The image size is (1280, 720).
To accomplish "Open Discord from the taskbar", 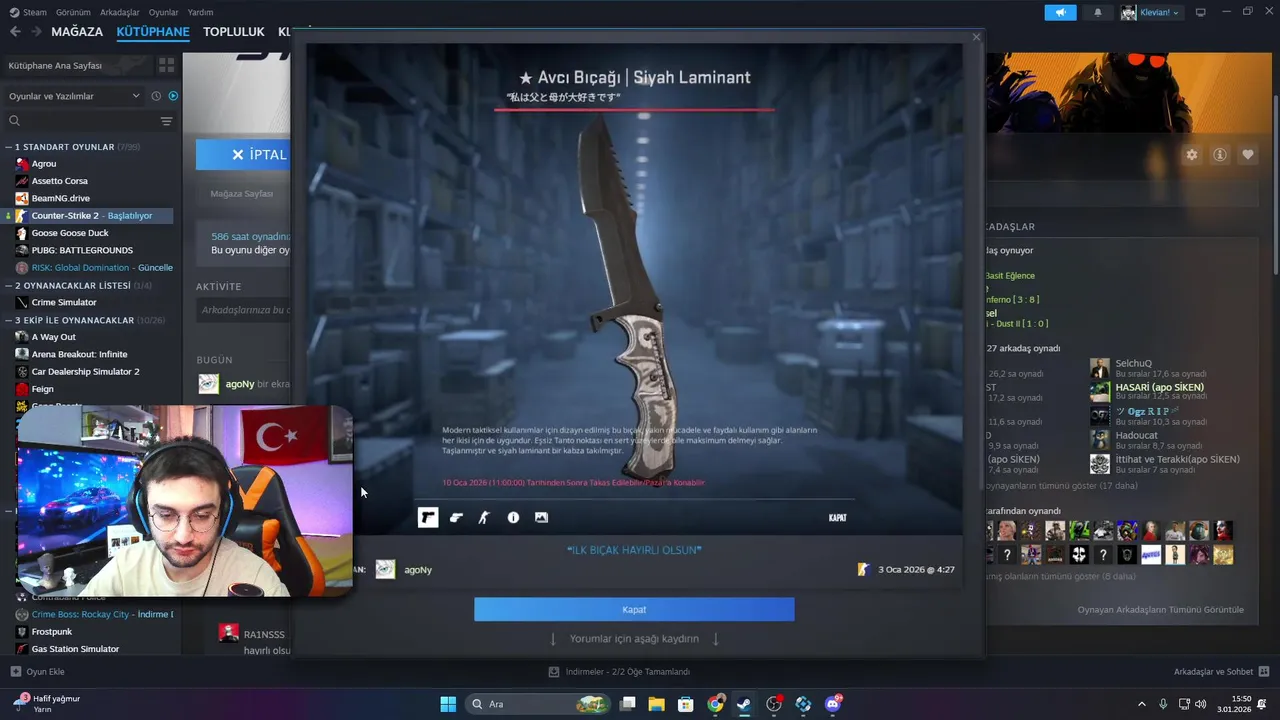I will pos(833,704).
